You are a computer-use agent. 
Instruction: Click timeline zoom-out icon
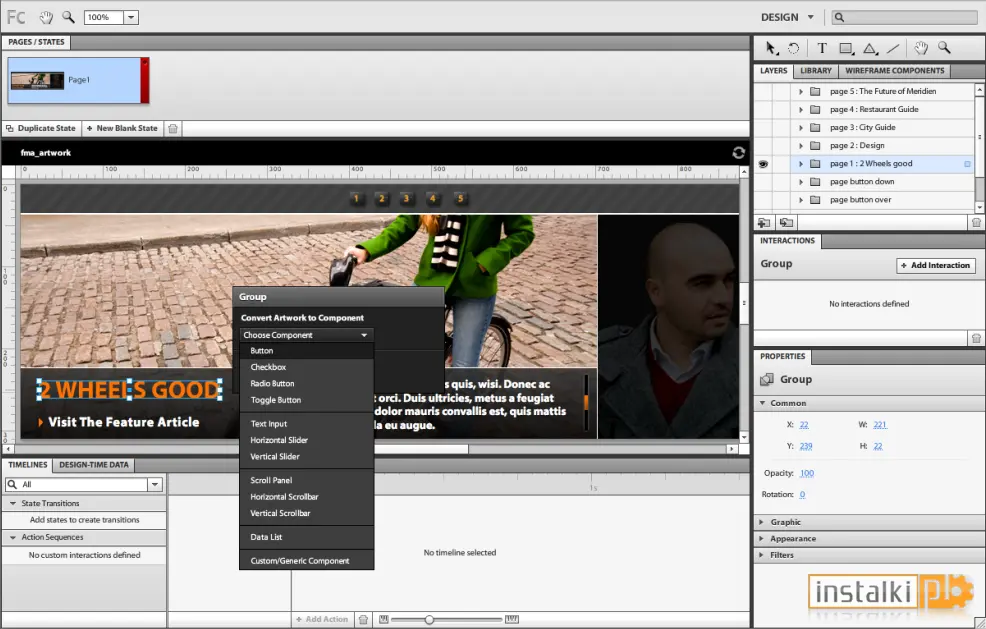pyautogui.click(x=384, y=620)
